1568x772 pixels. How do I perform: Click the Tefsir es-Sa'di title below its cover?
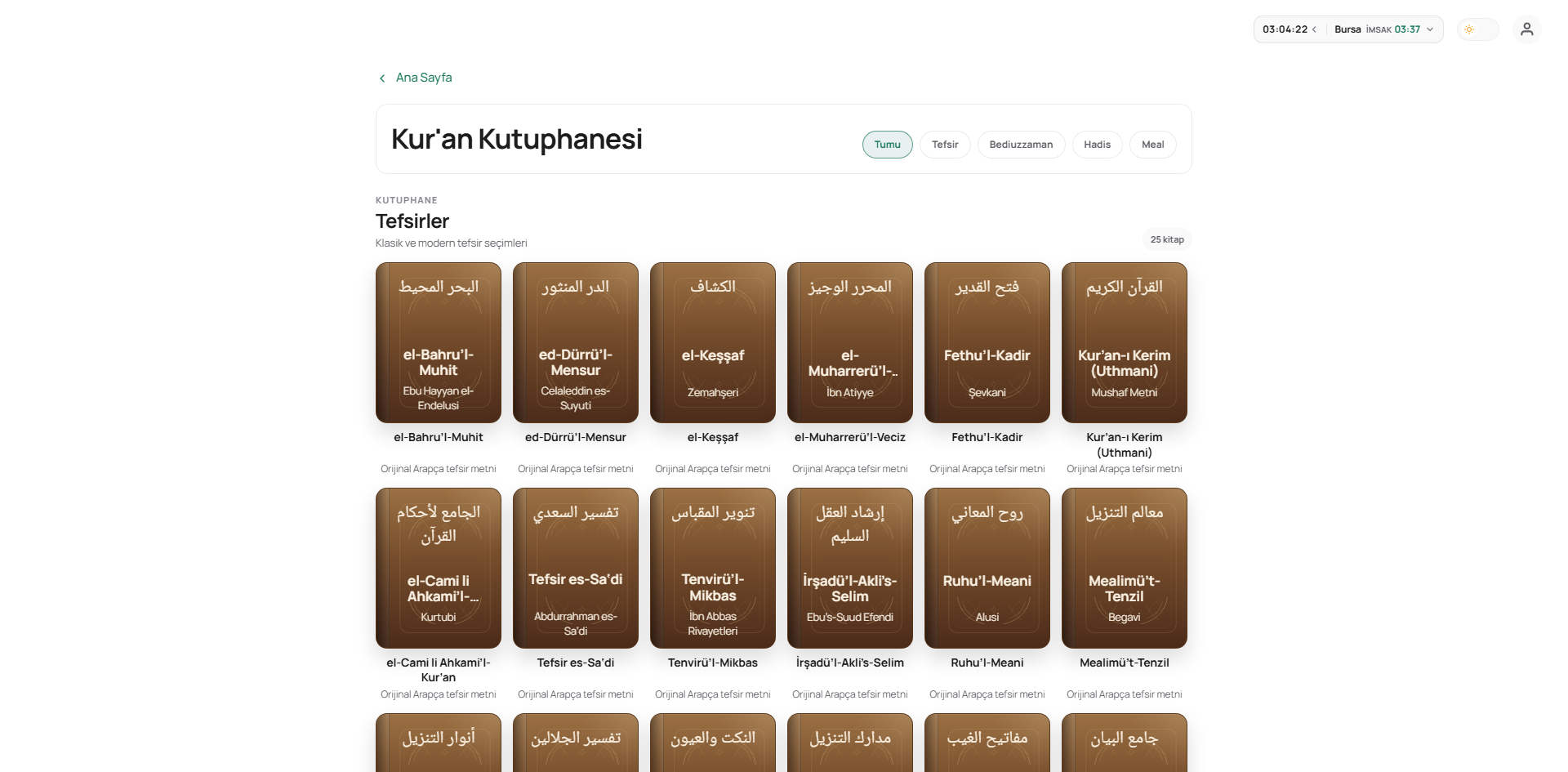pos(576,663)
